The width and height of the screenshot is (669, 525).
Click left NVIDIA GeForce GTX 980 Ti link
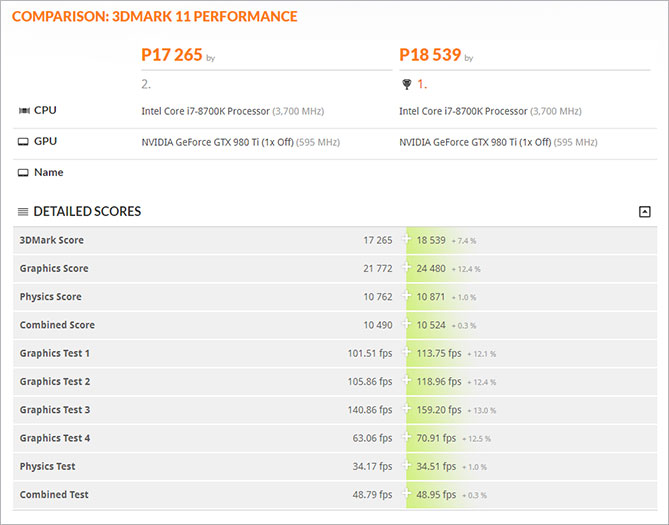point(217,142)
